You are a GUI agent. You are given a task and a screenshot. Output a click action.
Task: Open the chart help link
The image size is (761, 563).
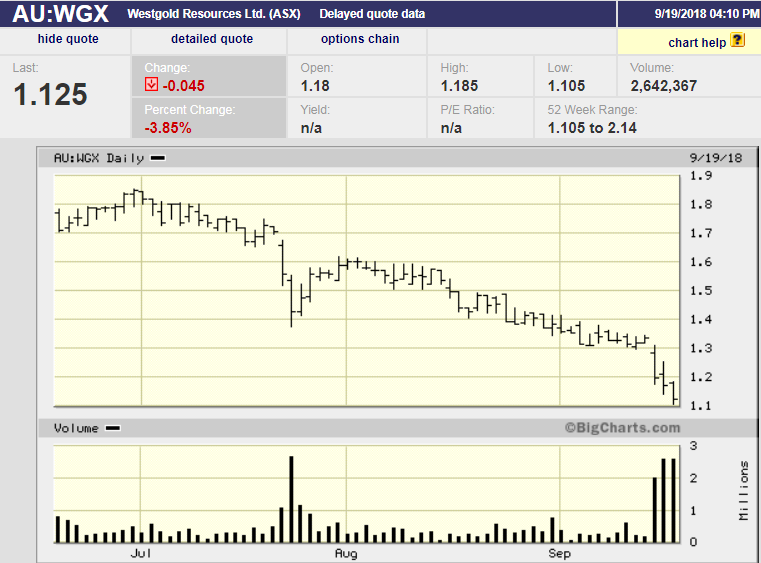[x=697, y=43]
